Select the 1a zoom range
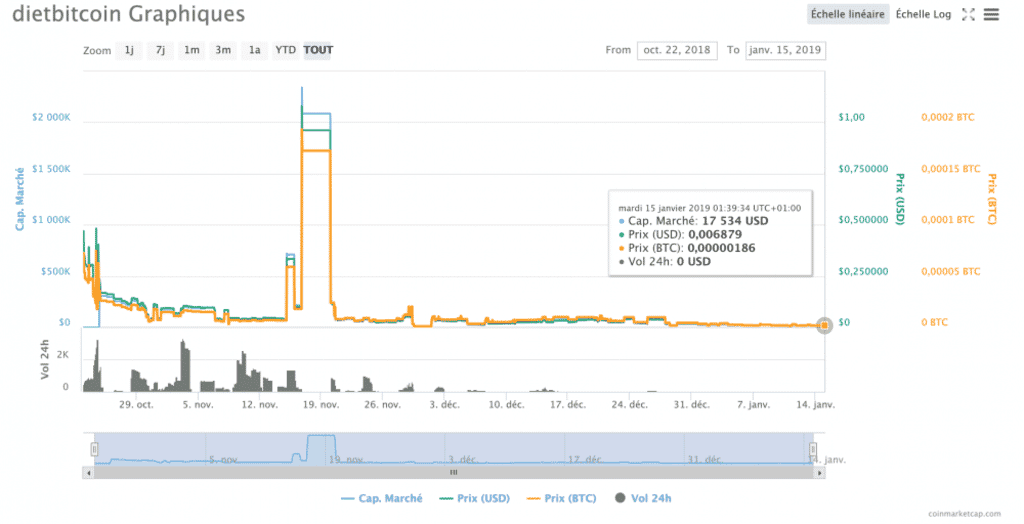 pyautogui.click(x=255, y=50)
